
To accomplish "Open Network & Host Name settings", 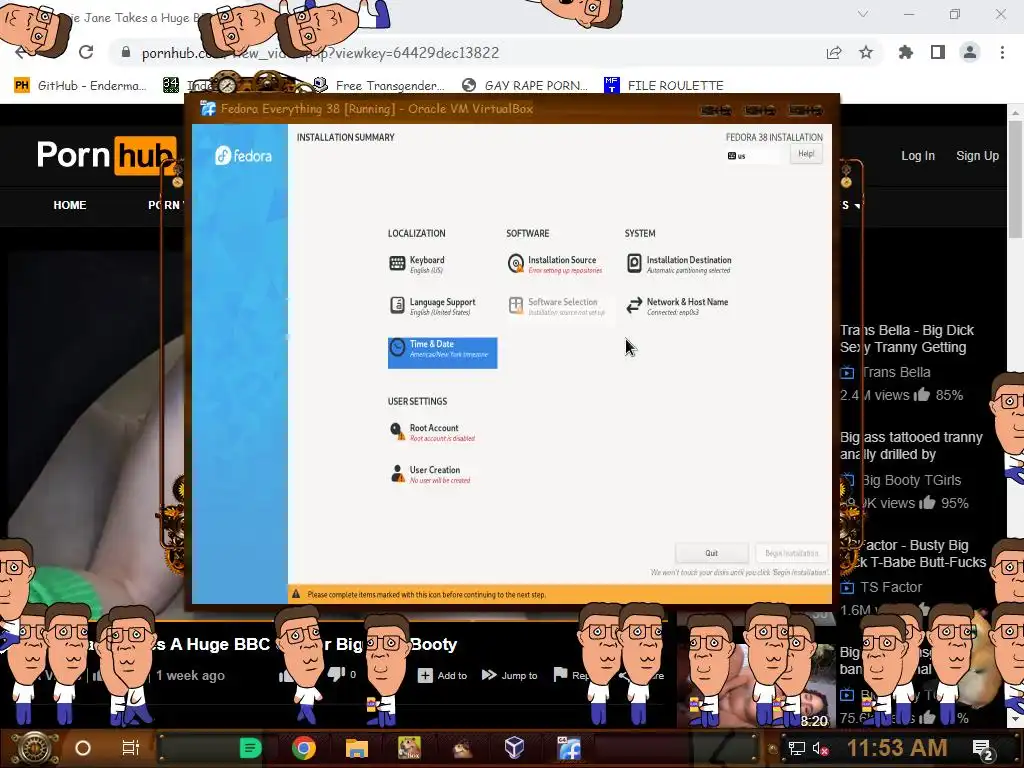I will [x=677, y=306].
